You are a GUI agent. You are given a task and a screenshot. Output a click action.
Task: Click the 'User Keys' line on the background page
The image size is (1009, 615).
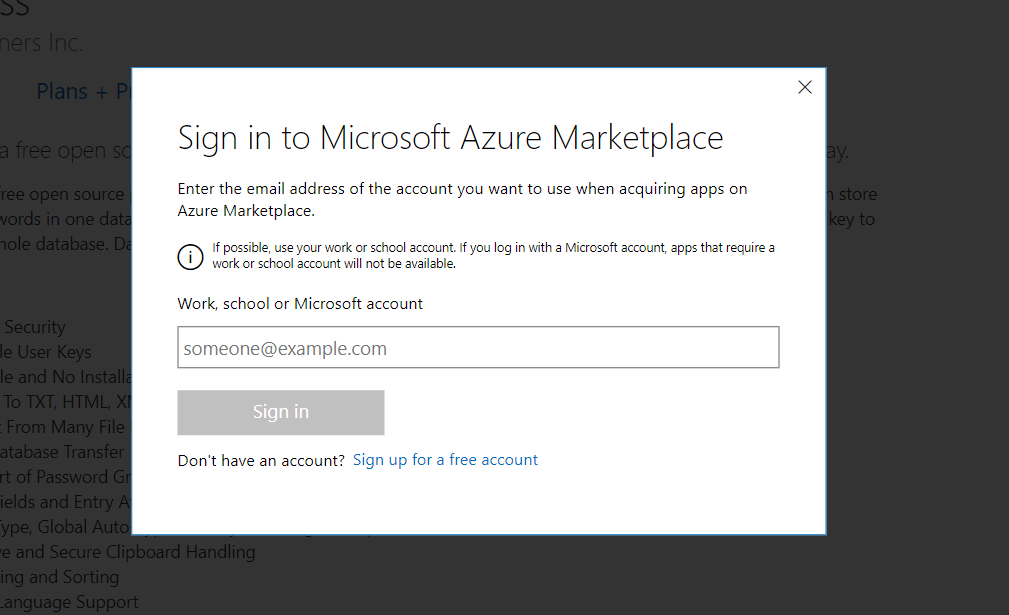click(x=46, y=353)
